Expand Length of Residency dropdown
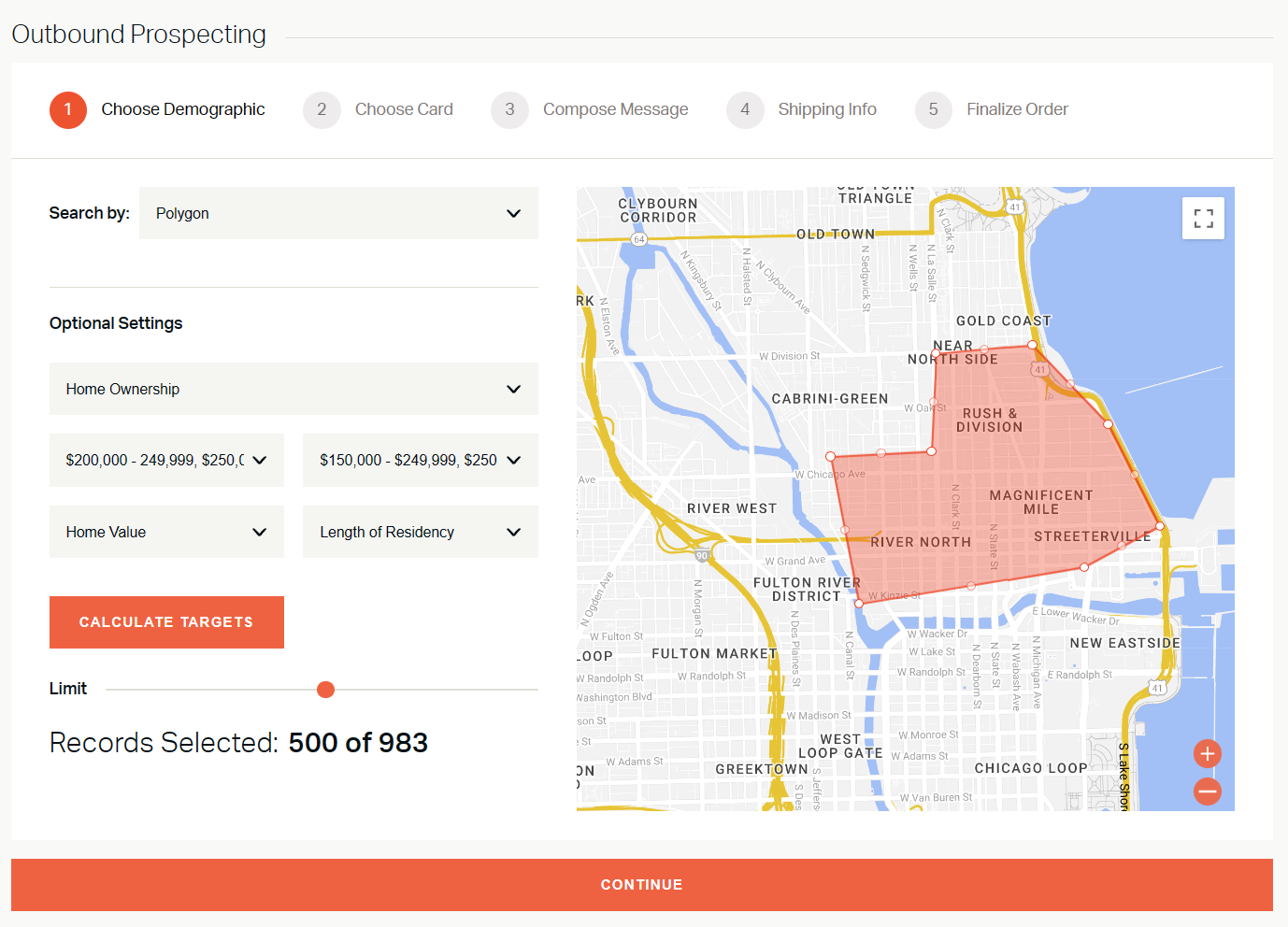The image size is (1288, 927). click(420, 532)
